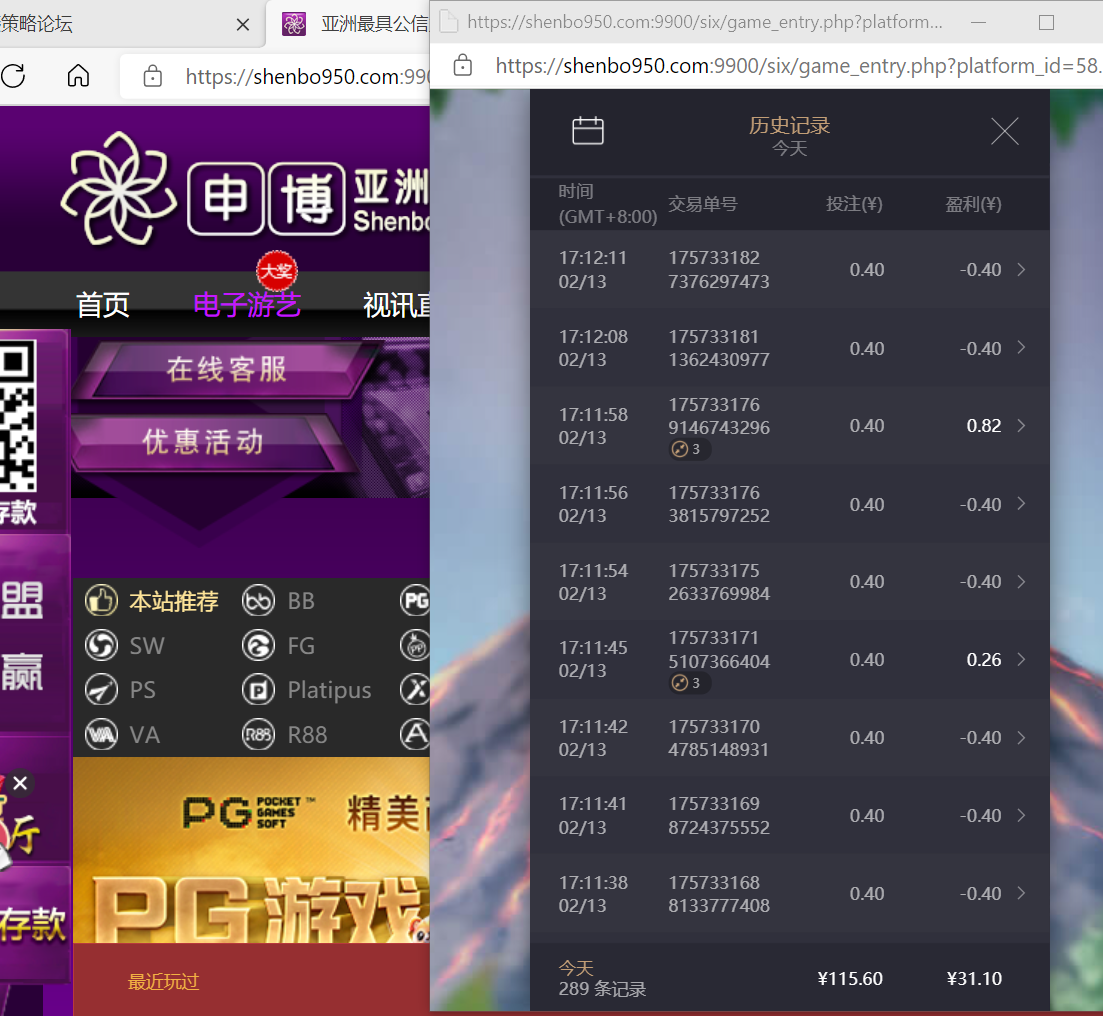The image size is (1103, 1016).
Task: Click the total profit ¥31.10 value
Action: pyautogui.click(x=974, y=979)
